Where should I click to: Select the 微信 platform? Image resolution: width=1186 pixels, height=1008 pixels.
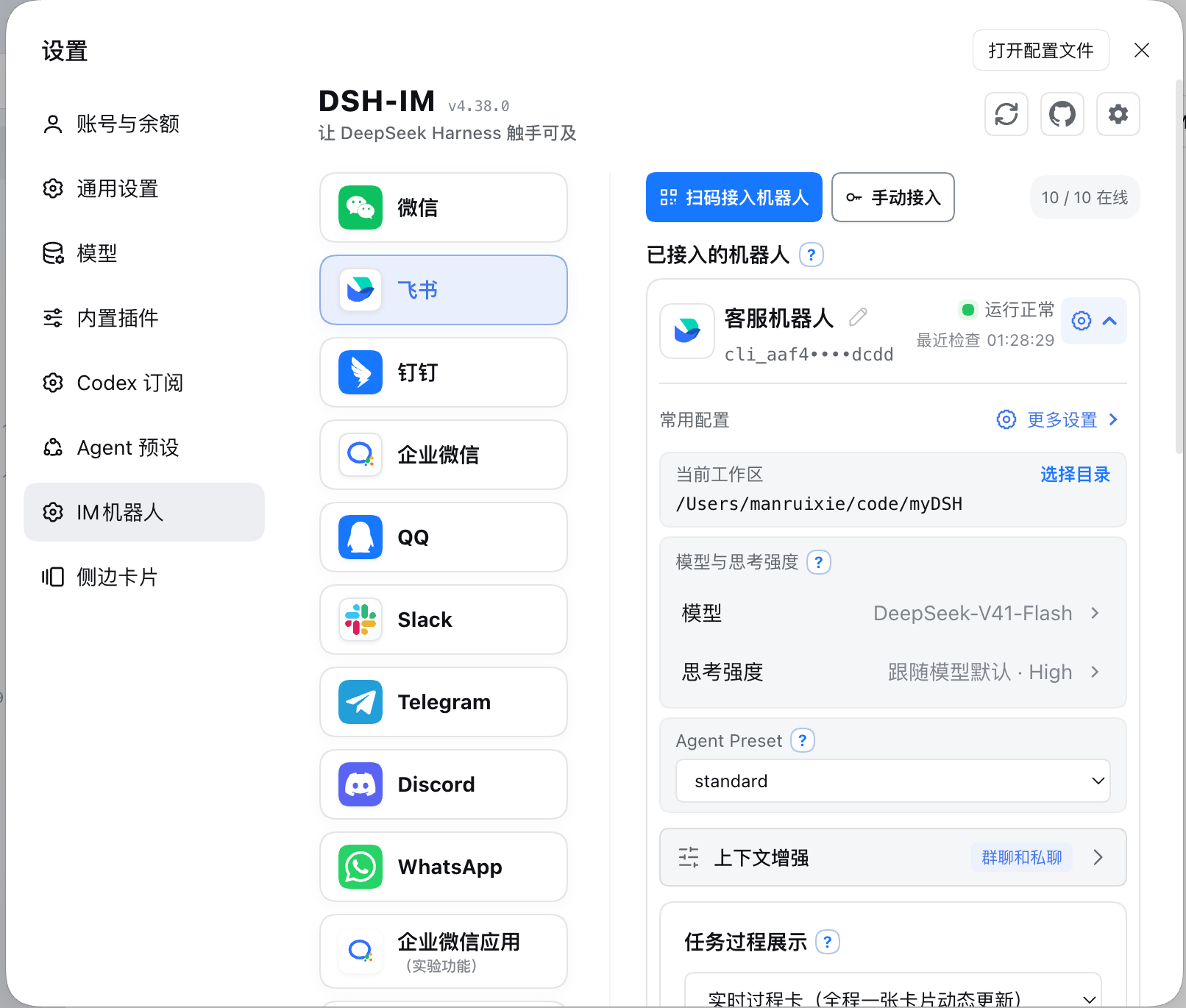click(444, 207)
